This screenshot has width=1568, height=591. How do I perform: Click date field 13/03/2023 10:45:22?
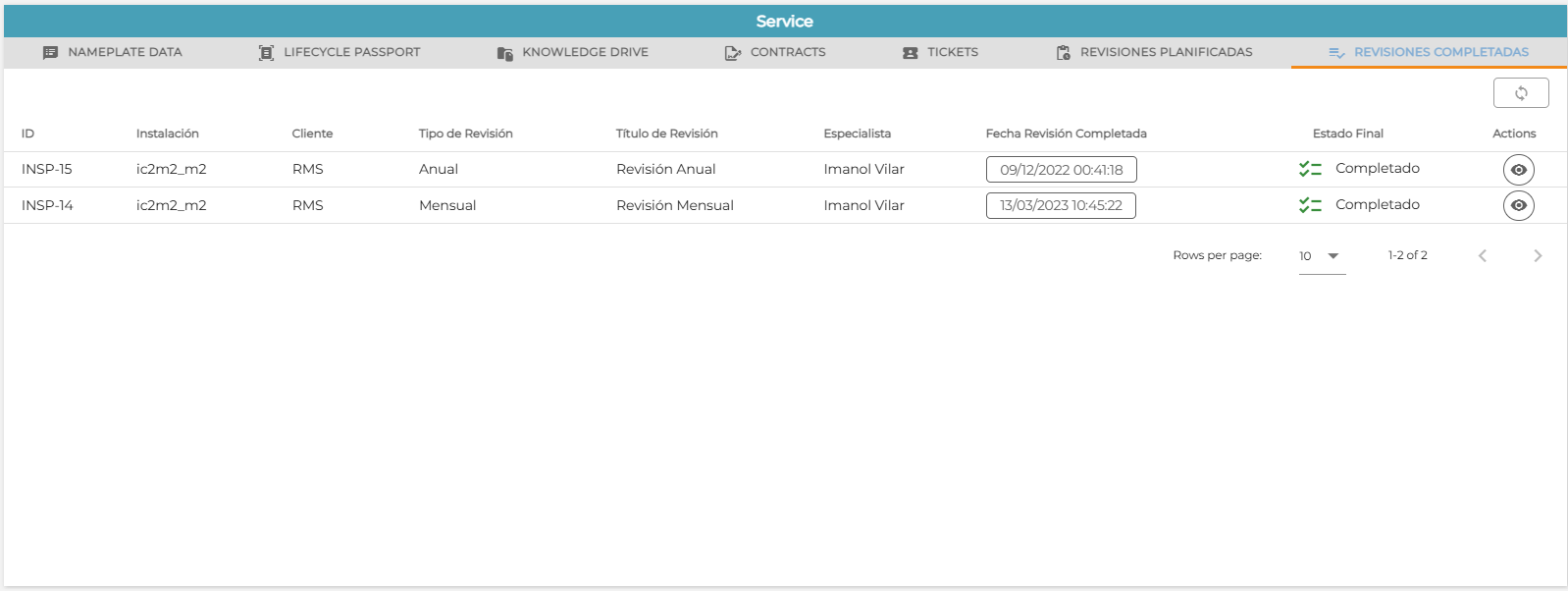pyautogui.click(x=1061, y=205)
